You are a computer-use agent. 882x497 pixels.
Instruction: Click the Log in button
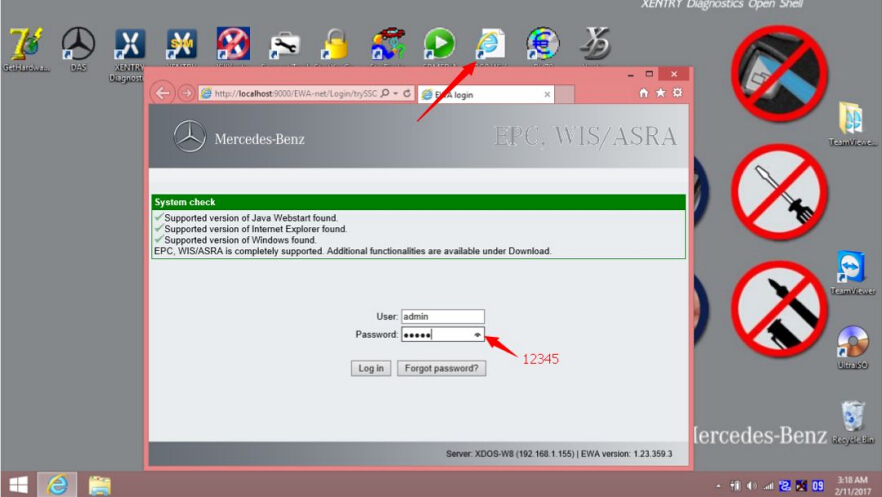click(371, 368)
